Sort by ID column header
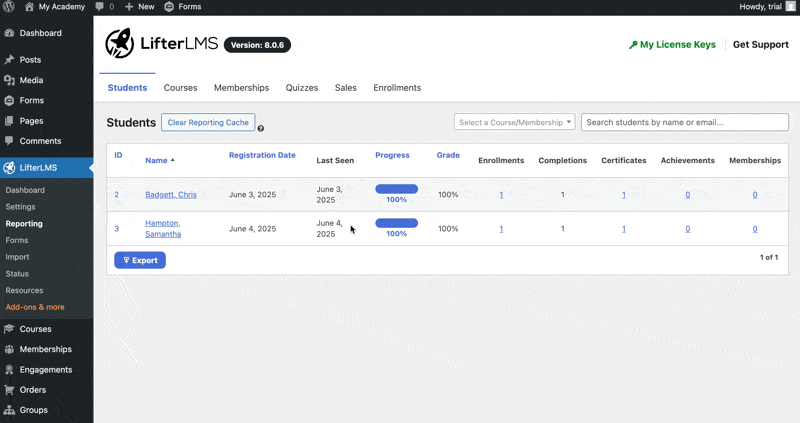 pos(118,155)
